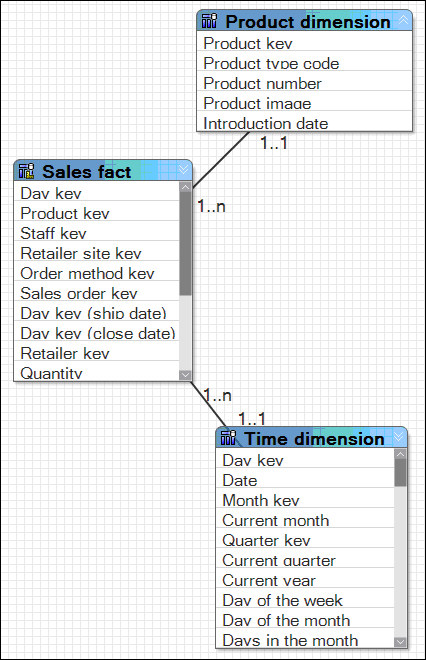Screen dimensions: 426x660
Task: Select relationship line to Product dimension
Action: 221,160
